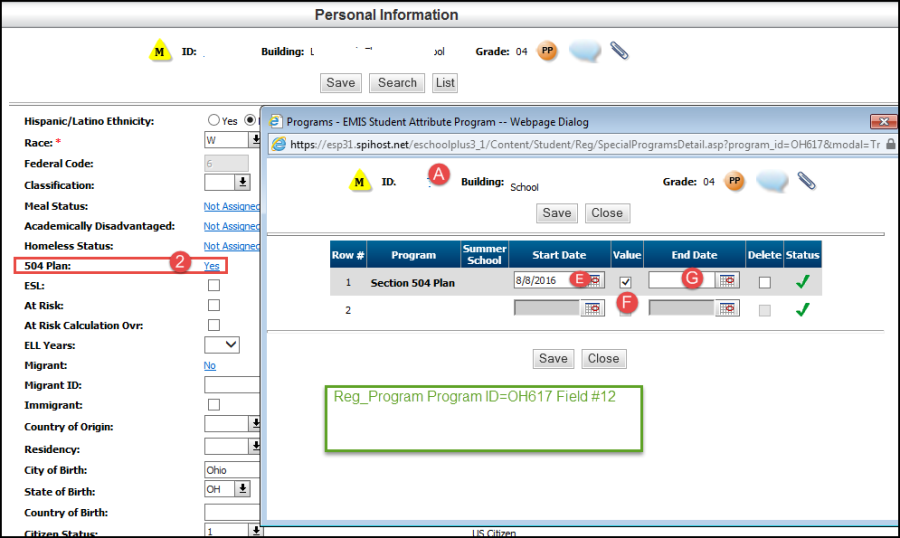Open the Race dropdown list

click(242, 141)
